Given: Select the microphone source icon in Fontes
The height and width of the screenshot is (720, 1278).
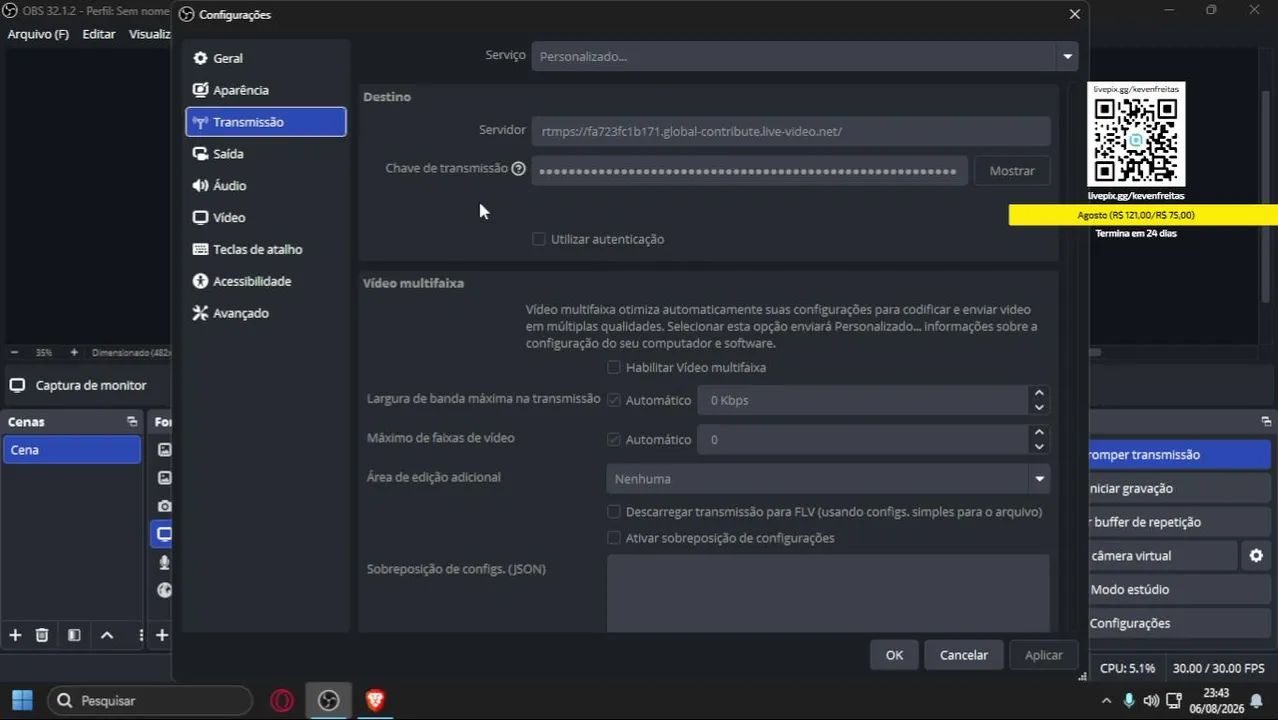Looking at the screenshot, I should coord(165,563).
